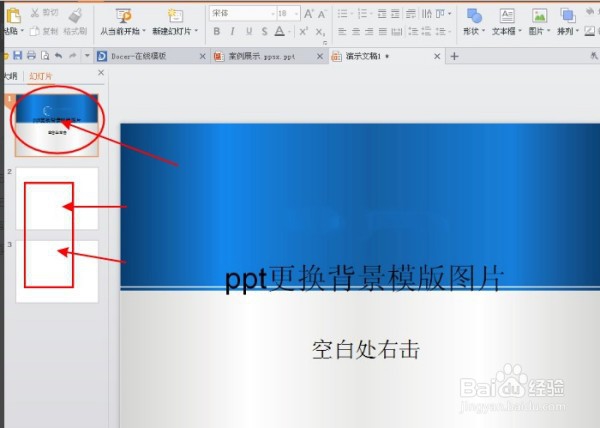Toggle Underline formatting
The height and width of the screenshot is (428, 600).
pyautogui.click(x=249, y=31)
